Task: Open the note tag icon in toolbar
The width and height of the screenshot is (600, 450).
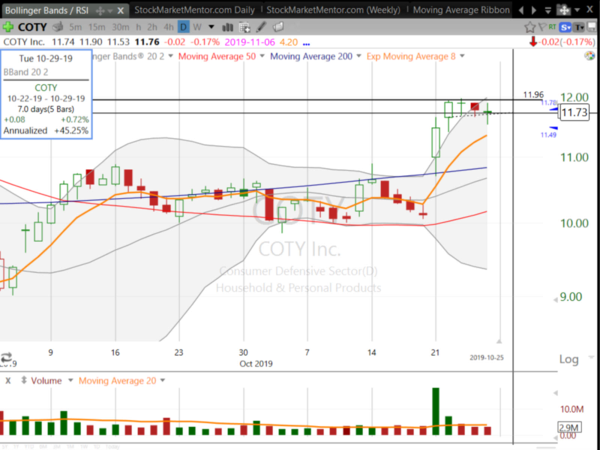Action: coord(279,27)
